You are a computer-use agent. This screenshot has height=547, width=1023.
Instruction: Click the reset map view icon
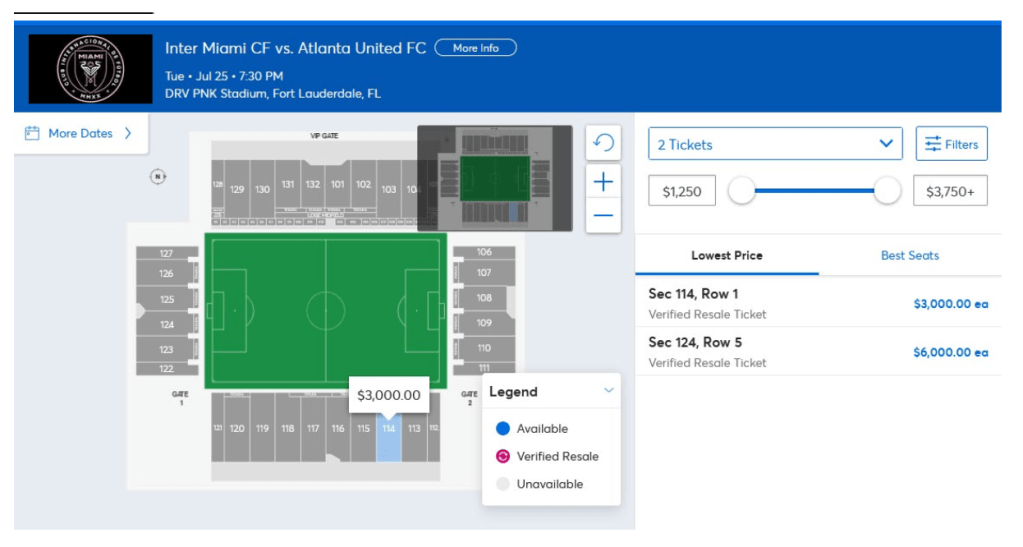tap(603, 143)
